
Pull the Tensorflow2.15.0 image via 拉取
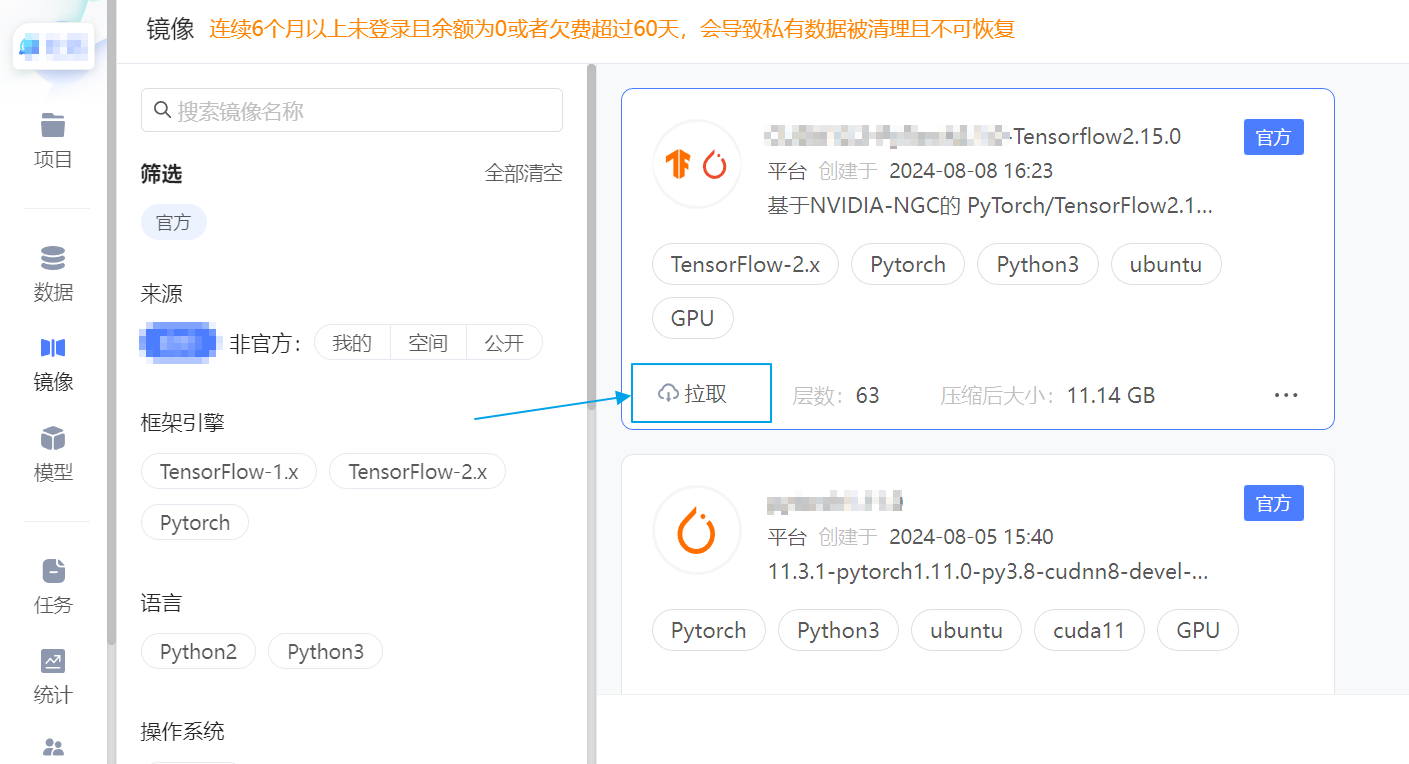700,392
